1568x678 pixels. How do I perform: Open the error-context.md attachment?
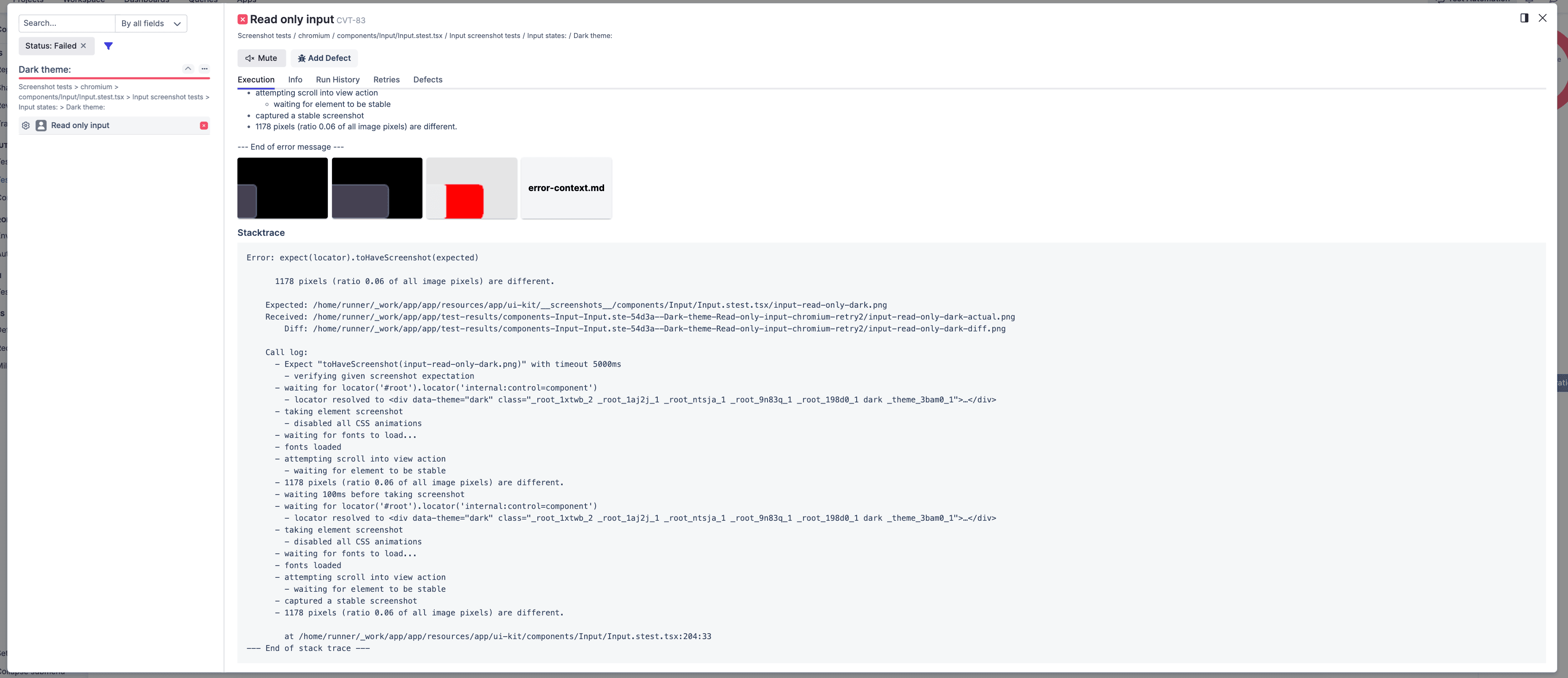pos(566,188)
